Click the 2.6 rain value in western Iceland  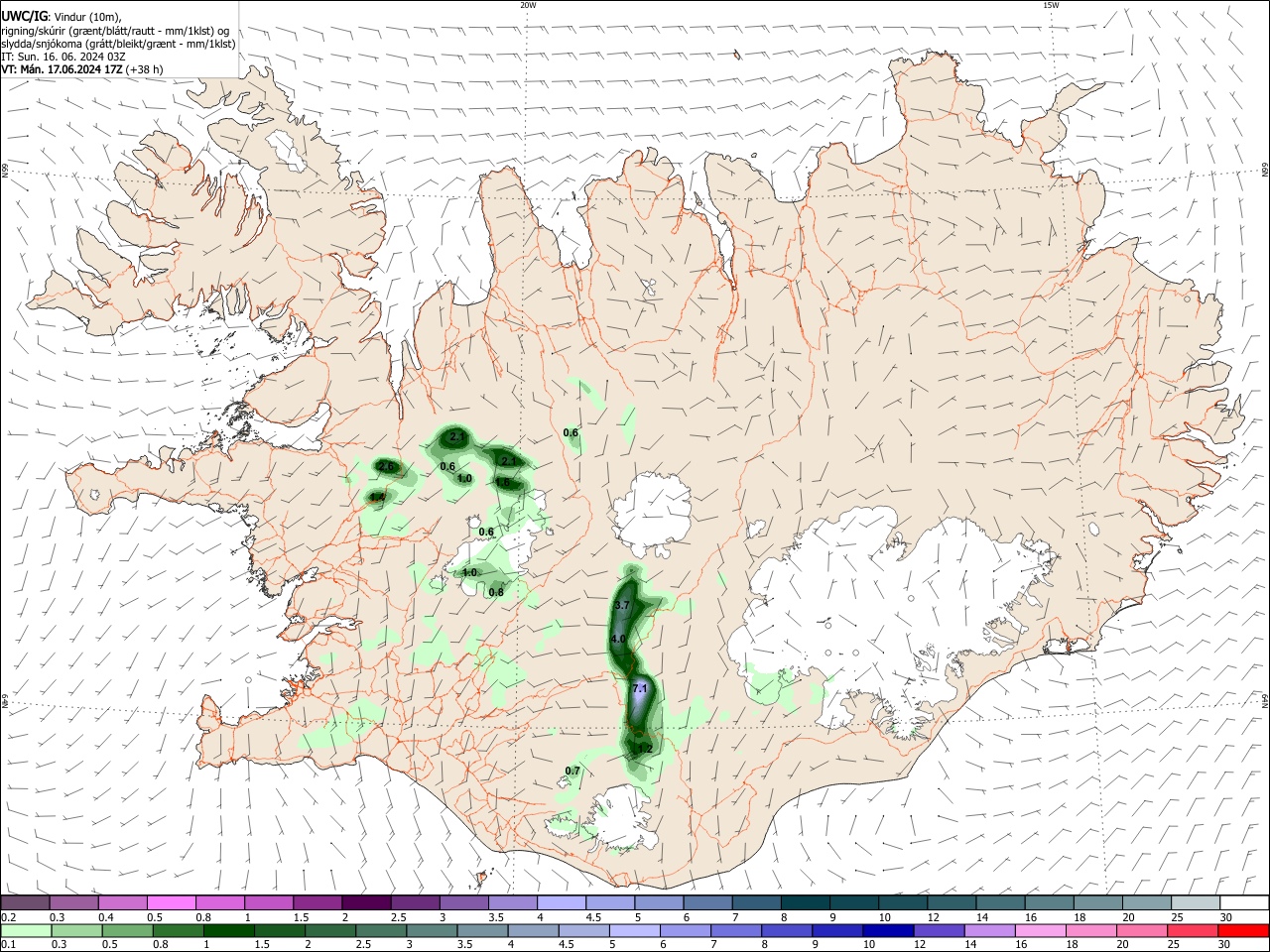(x=386, y=466)
